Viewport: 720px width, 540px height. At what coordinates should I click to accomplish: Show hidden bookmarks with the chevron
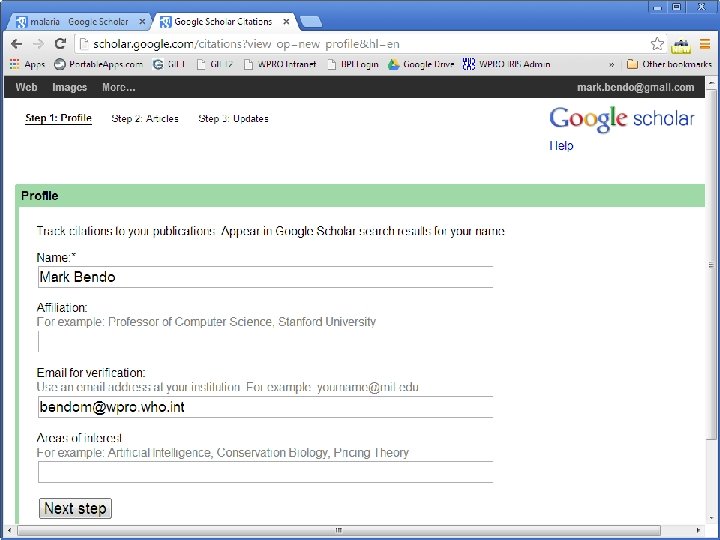[x=612, y=65]
